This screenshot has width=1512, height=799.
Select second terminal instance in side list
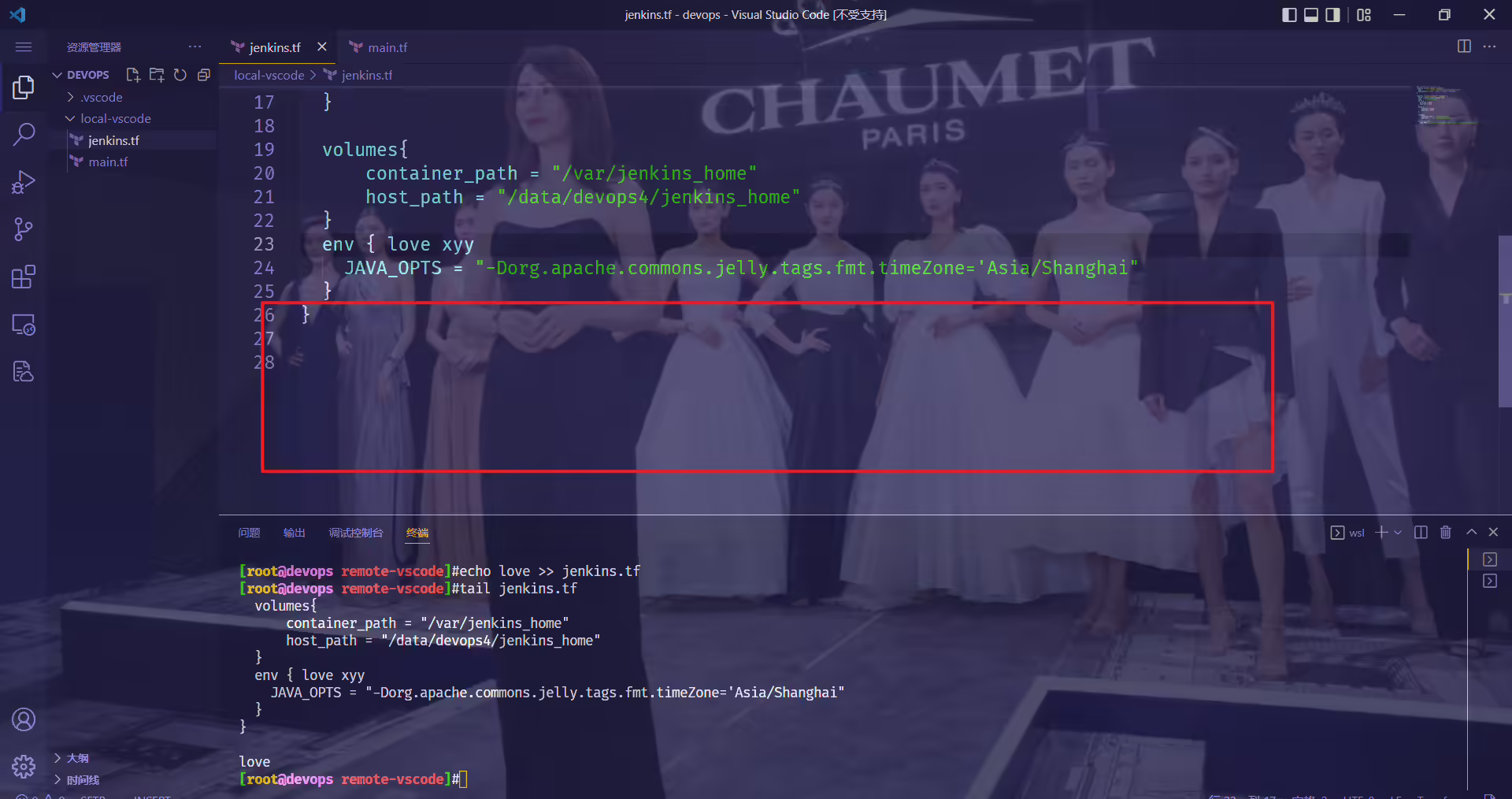coord(1490,581)
